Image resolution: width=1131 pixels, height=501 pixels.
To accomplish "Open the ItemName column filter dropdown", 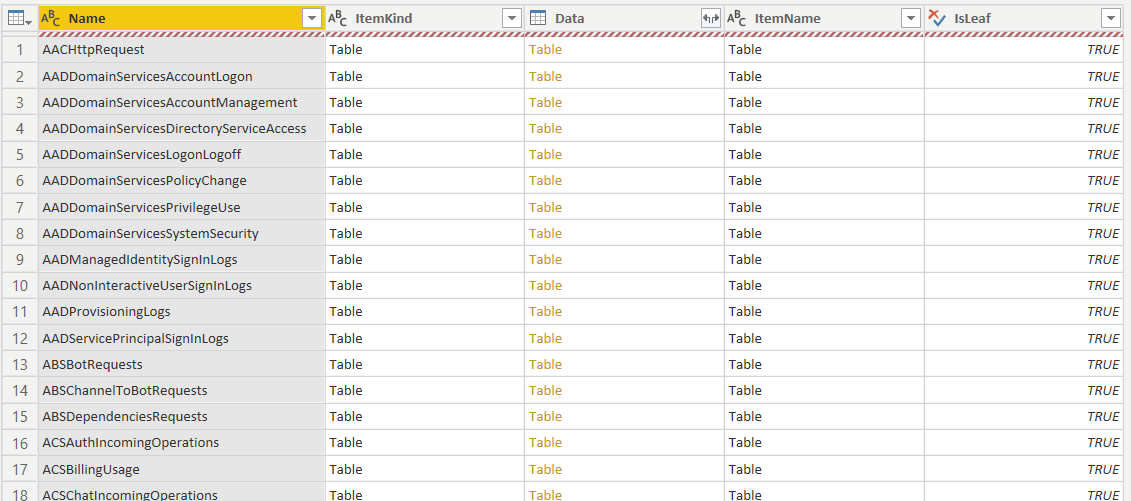I will [912, 19].
